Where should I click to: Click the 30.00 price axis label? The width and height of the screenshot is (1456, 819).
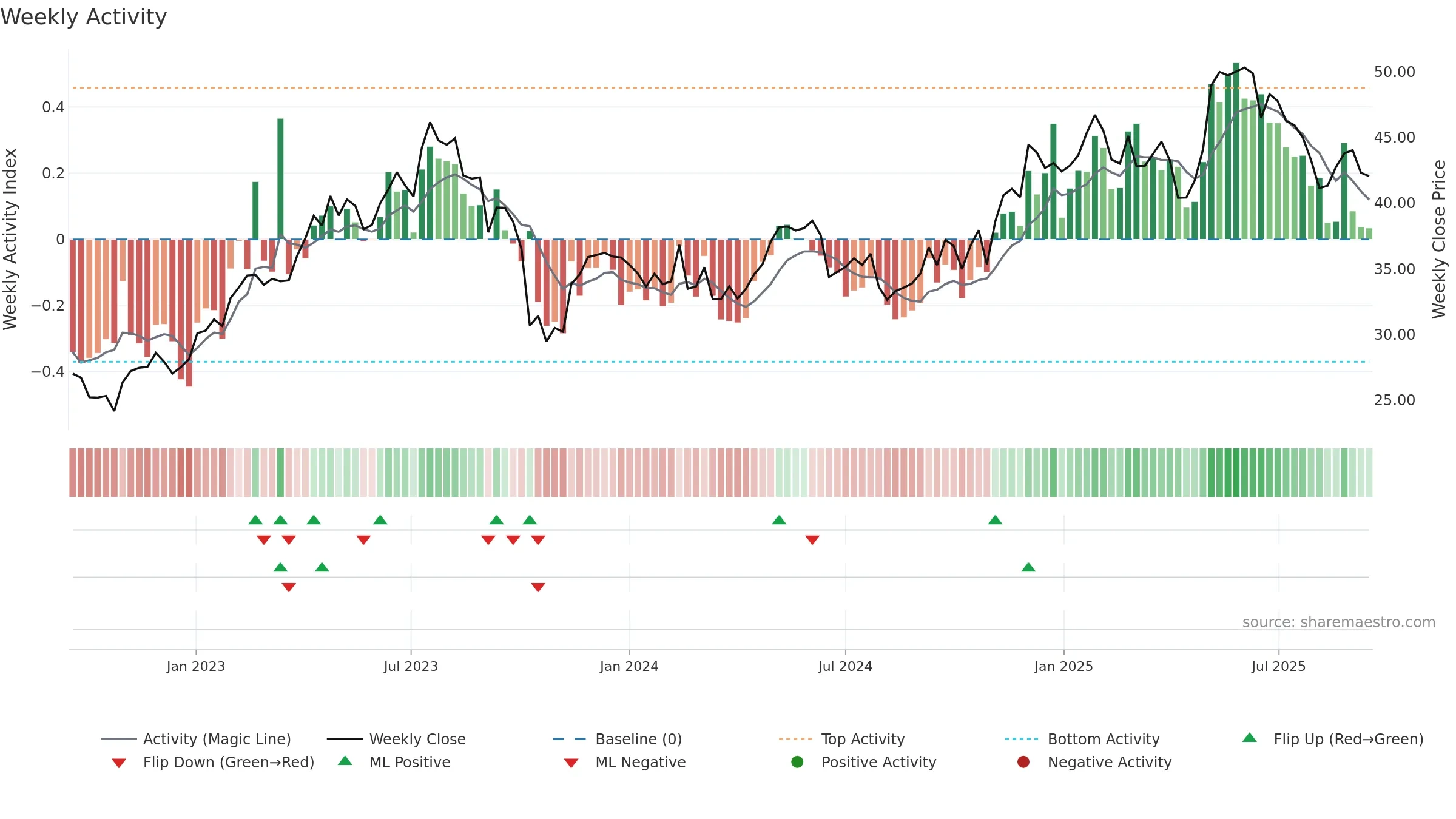point(1394,334)
